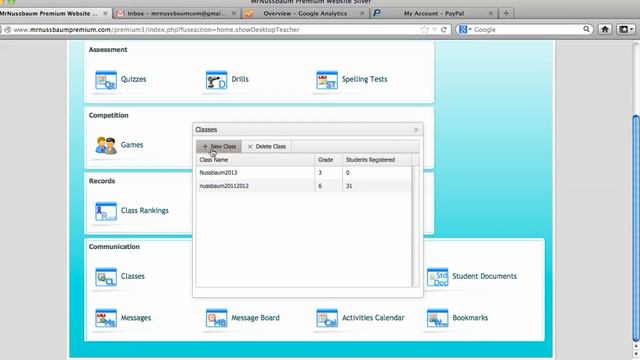Image resolution: width=640 pixels, height=360 pixels.
Task: Click the Student Documents link text
Action: 484,276
